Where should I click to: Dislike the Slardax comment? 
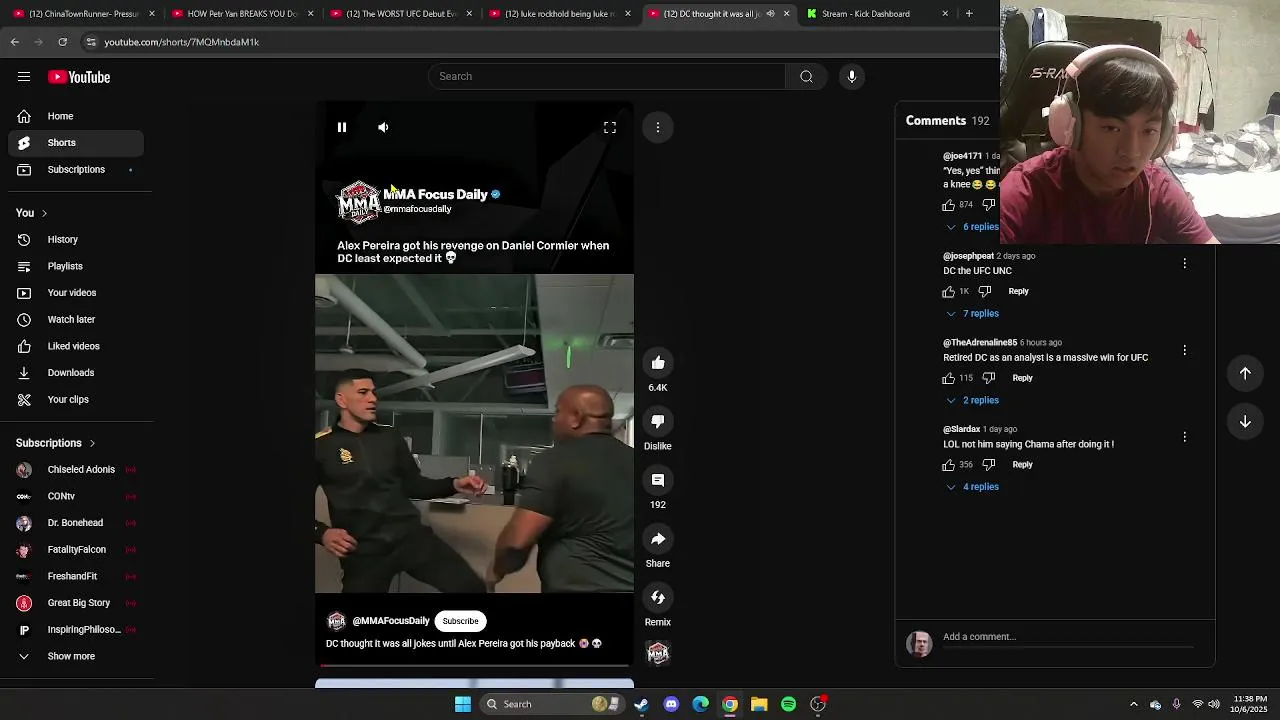coord(989,465)
